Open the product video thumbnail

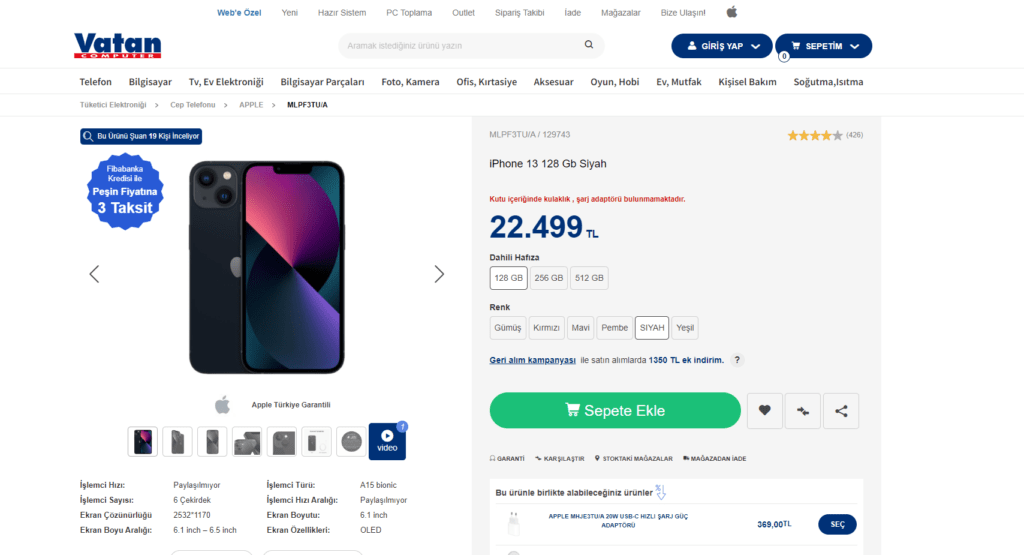(387, 441)
